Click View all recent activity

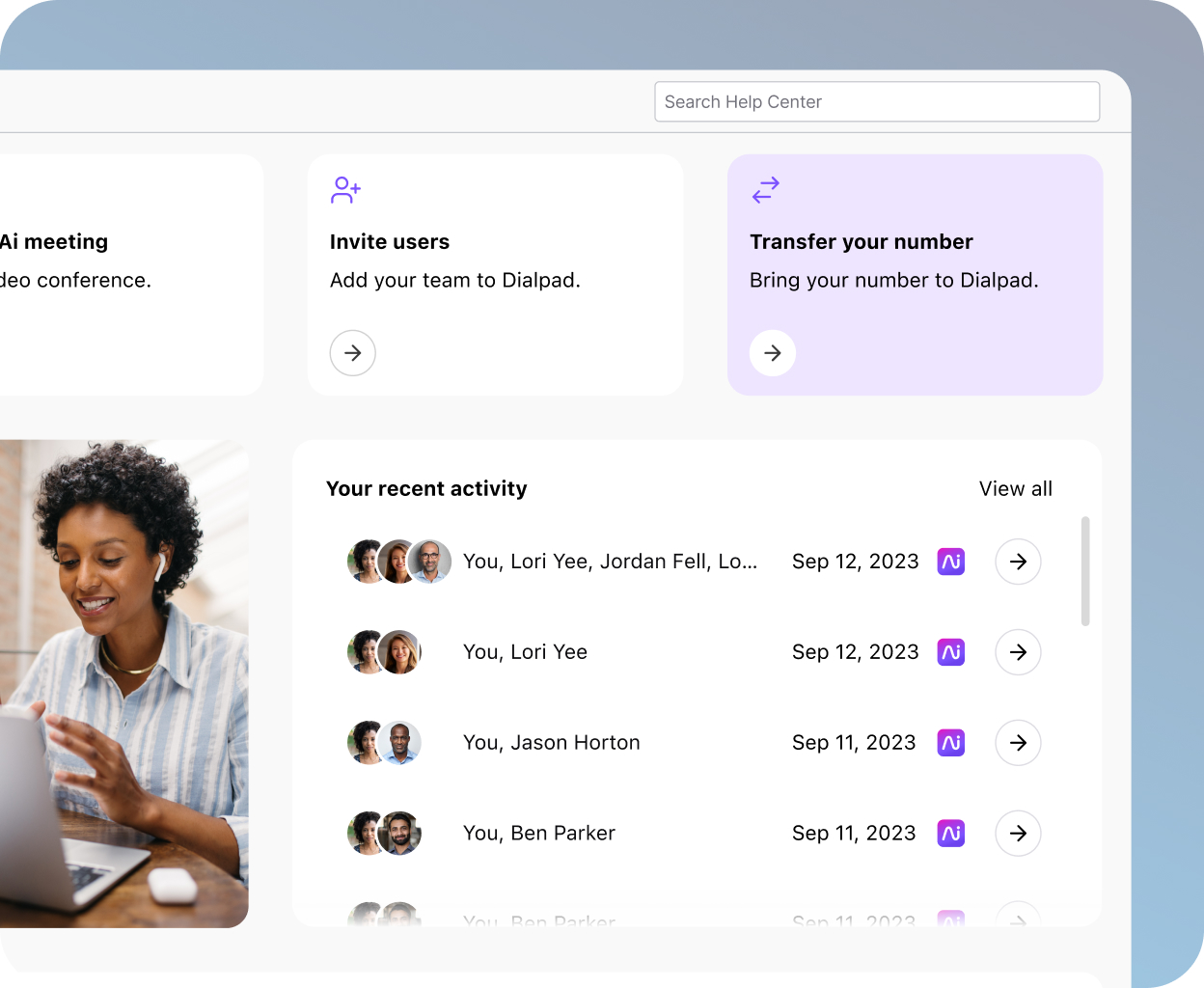1016,489
